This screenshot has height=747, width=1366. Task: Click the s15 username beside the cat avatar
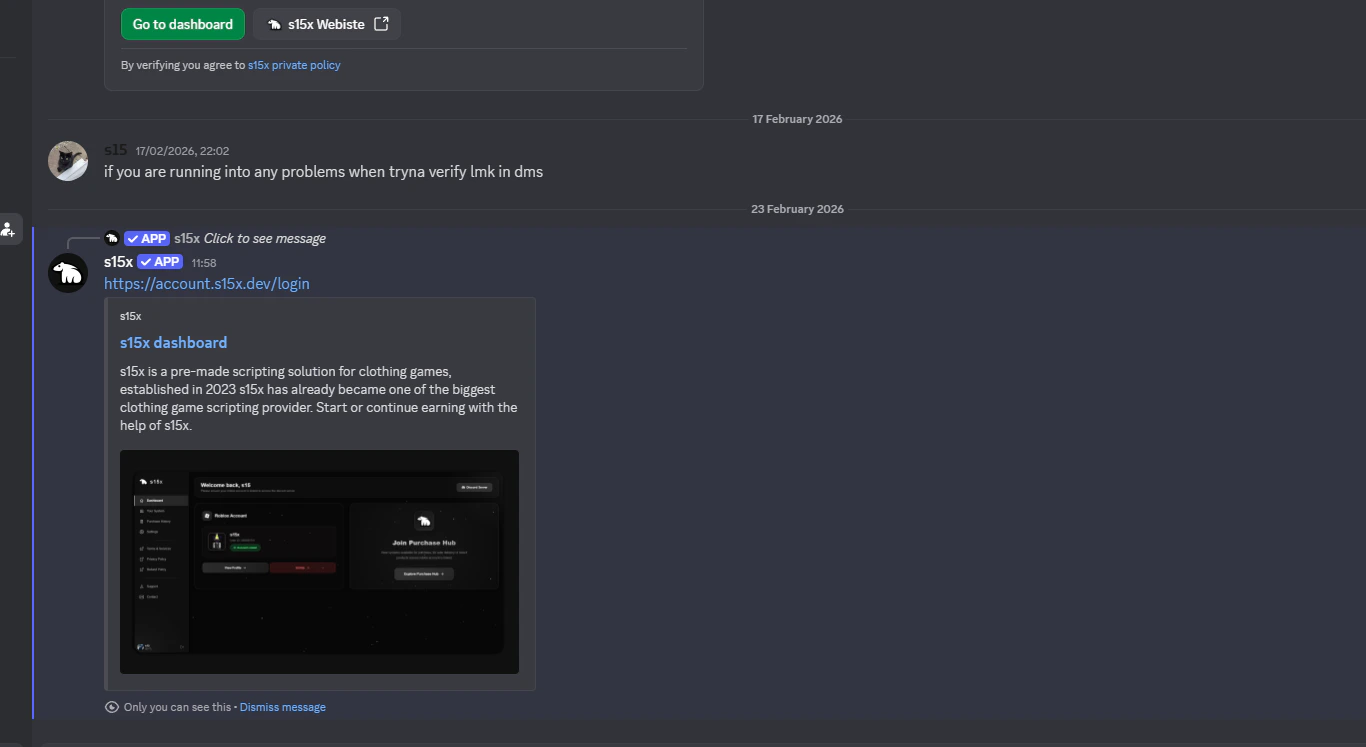(x=116, y=150)
